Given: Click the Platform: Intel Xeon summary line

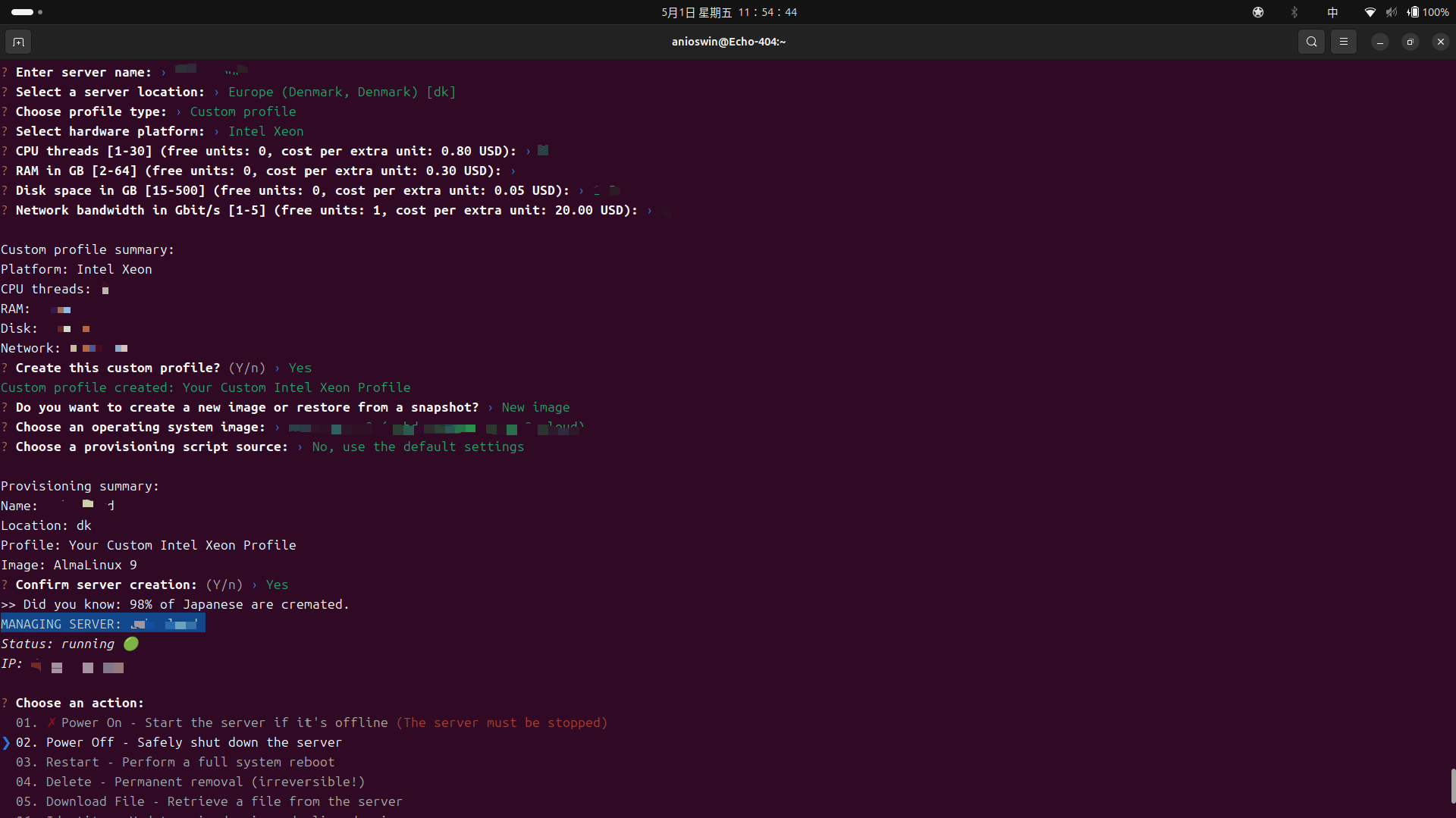Looking at the screenshot, I should pos(77,269).
